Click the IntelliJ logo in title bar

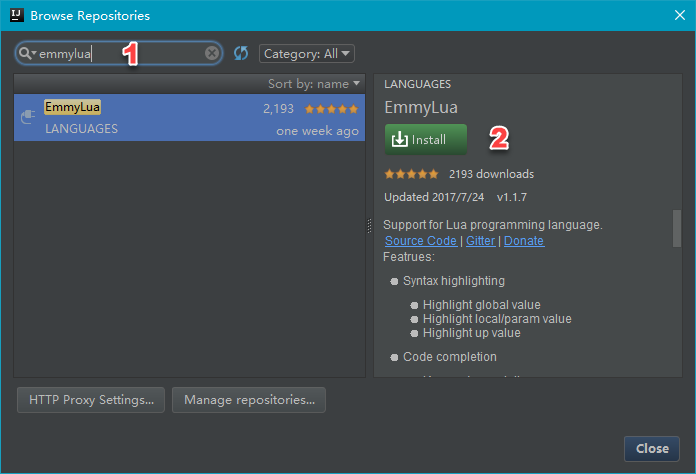[x=16, y=16]
